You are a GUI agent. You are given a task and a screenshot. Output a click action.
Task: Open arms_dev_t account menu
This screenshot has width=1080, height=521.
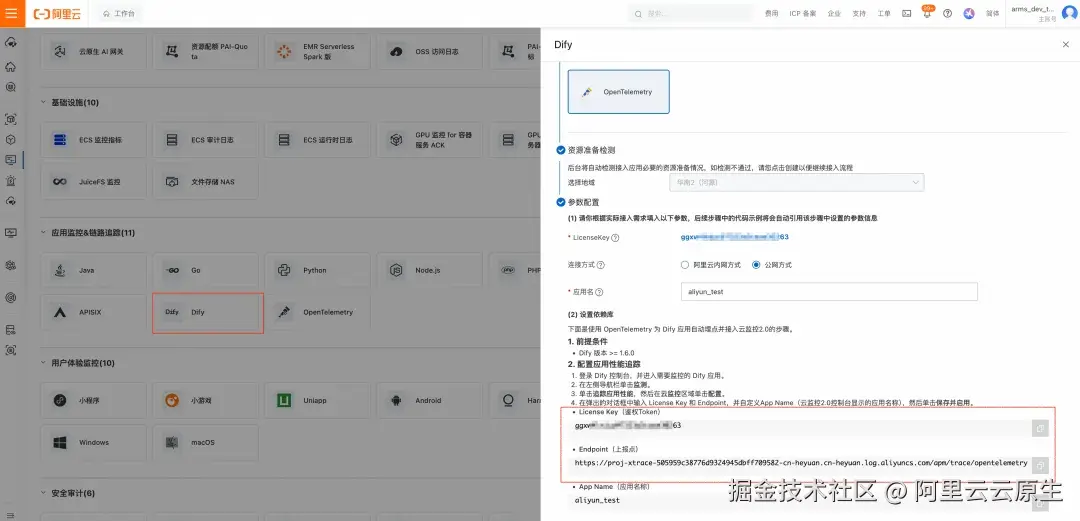pyautogui.click(x=1032, y=13)
